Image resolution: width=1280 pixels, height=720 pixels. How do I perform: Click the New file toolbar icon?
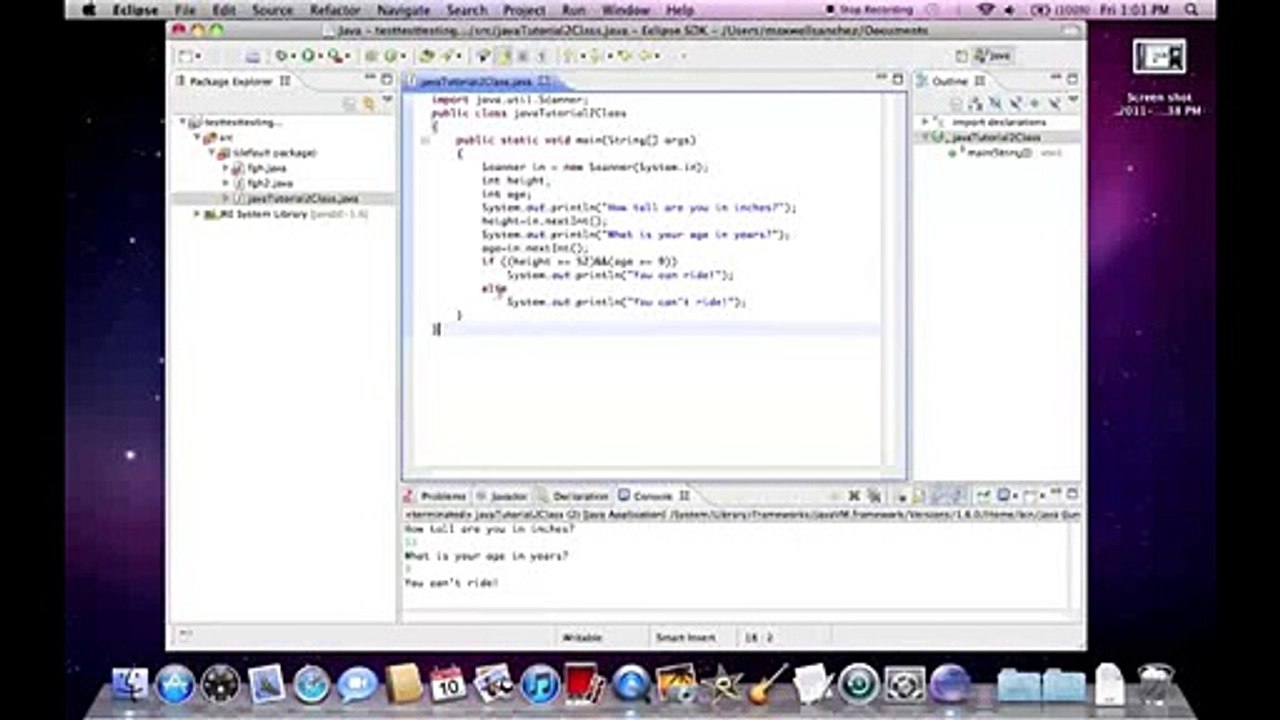point(186,56)
